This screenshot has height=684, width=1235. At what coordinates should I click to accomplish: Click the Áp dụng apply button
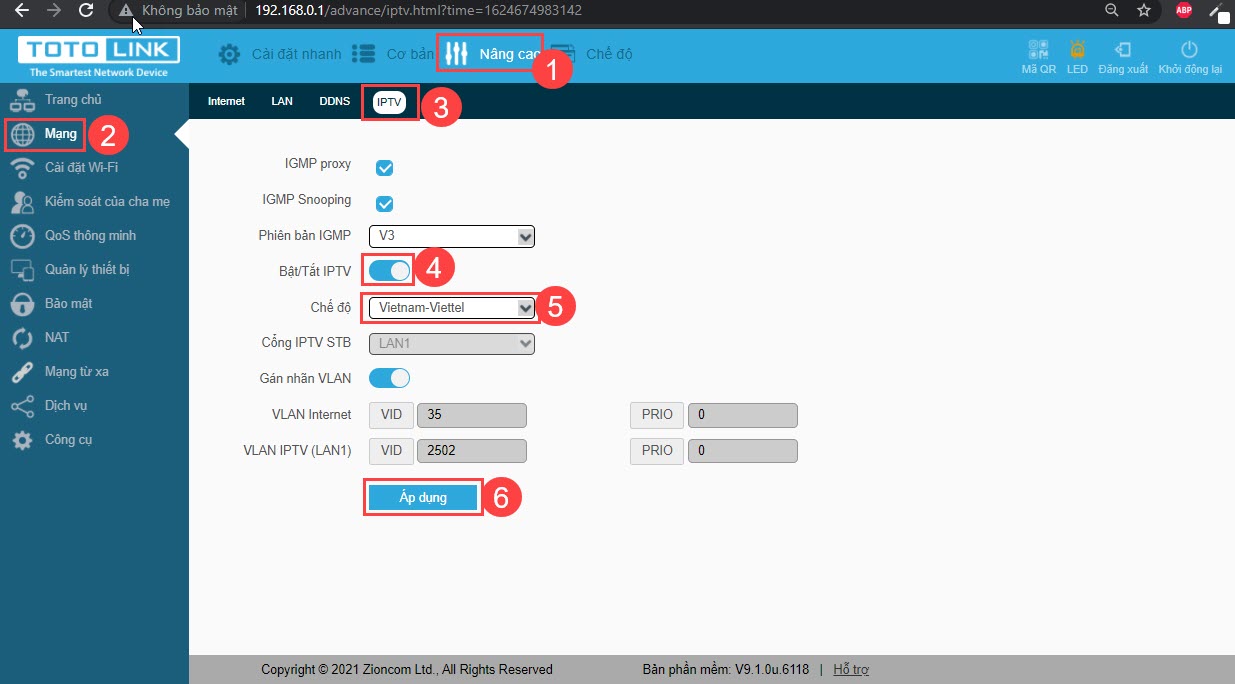coord(423,497)
